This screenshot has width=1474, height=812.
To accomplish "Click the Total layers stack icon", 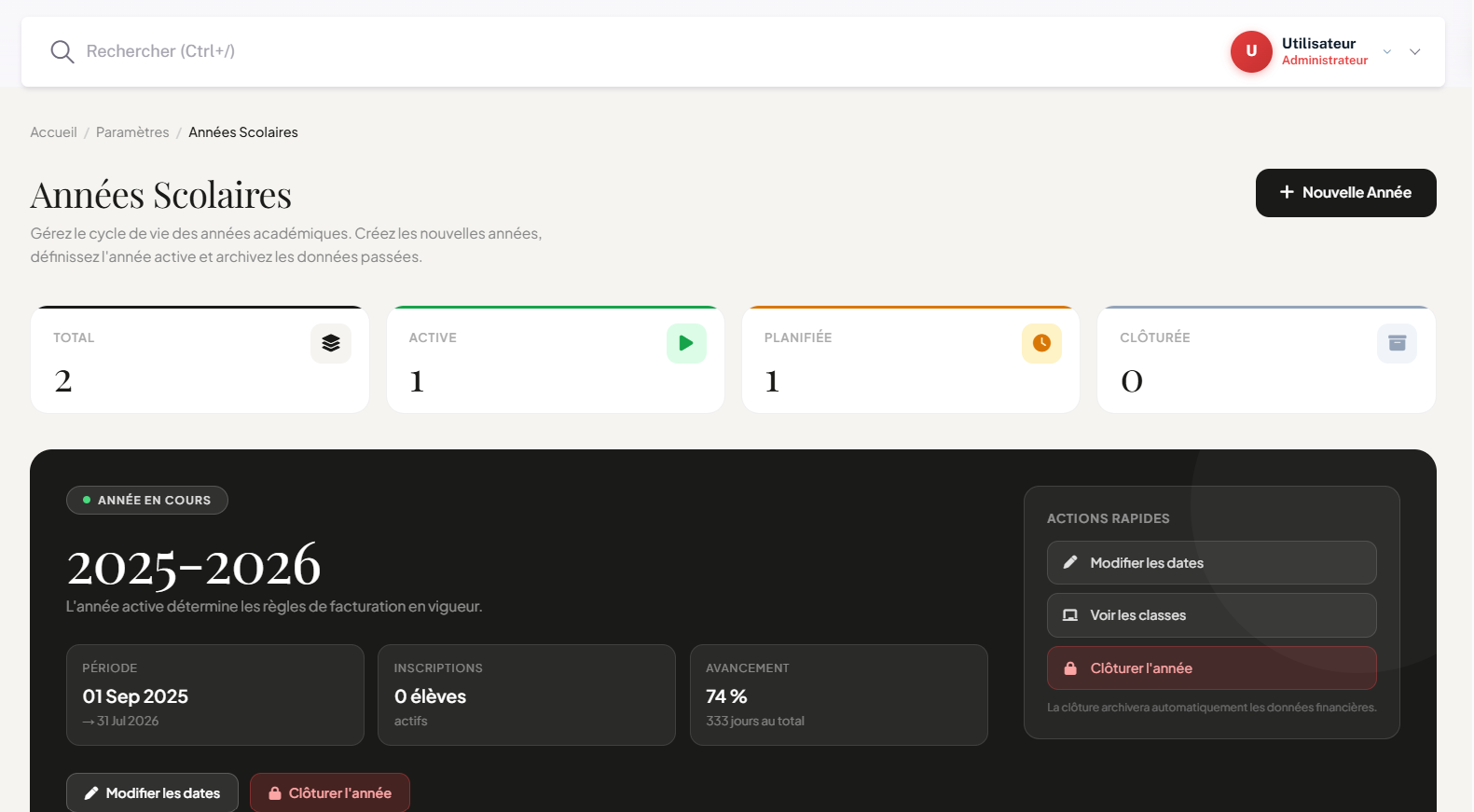I will [331, 343].
